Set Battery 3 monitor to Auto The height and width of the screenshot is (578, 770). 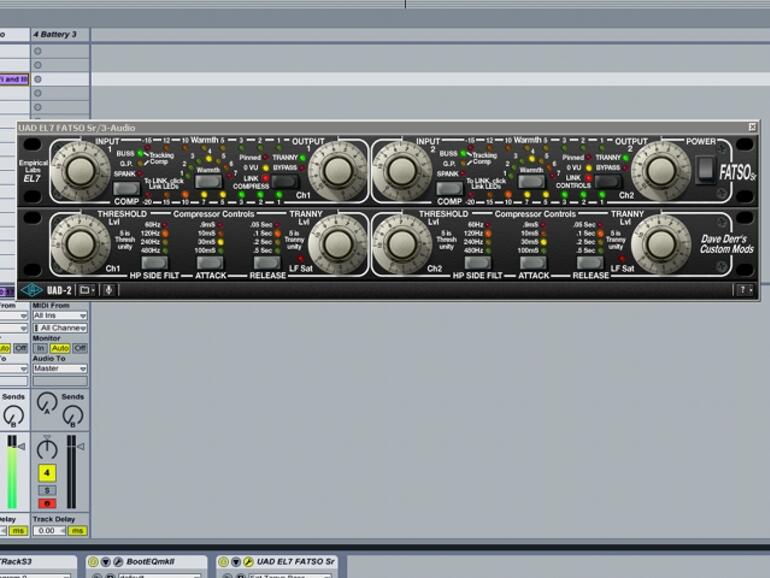pyautogui.click(x=60, y=348)
